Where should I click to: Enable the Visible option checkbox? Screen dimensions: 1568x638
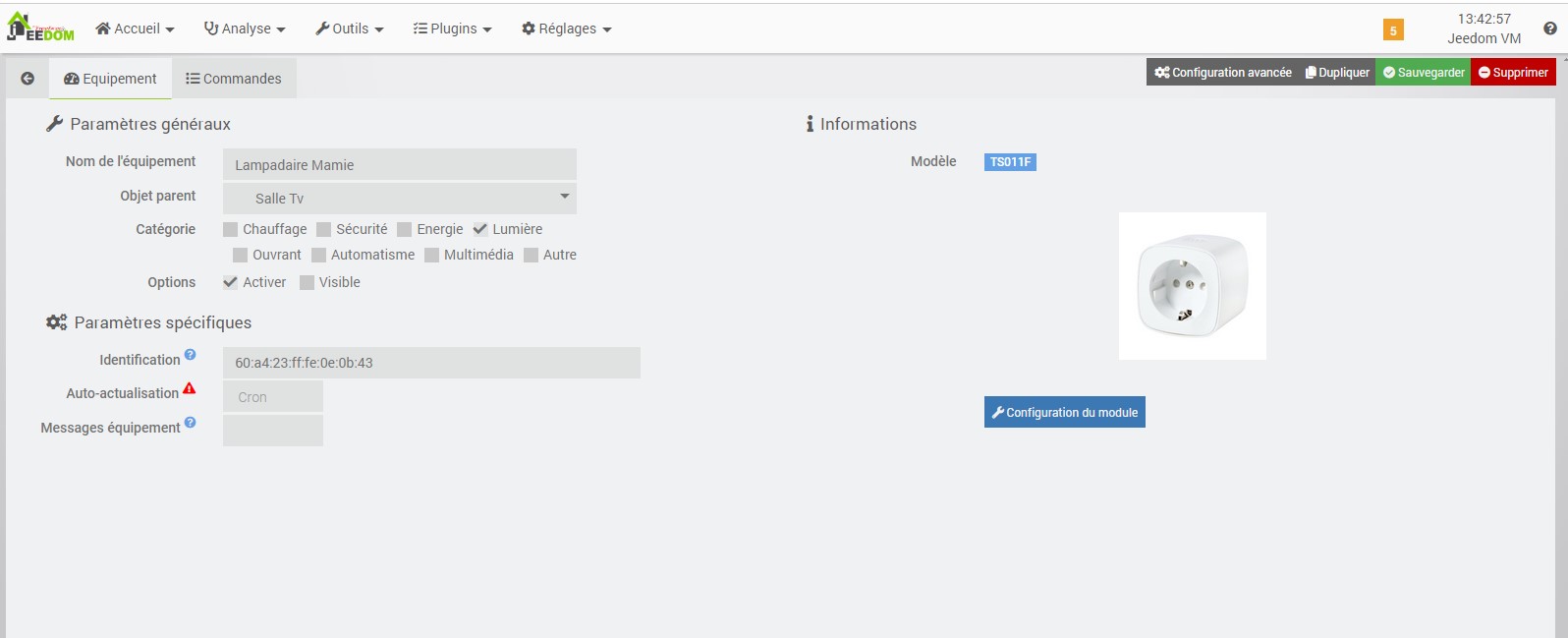[307, 282]
